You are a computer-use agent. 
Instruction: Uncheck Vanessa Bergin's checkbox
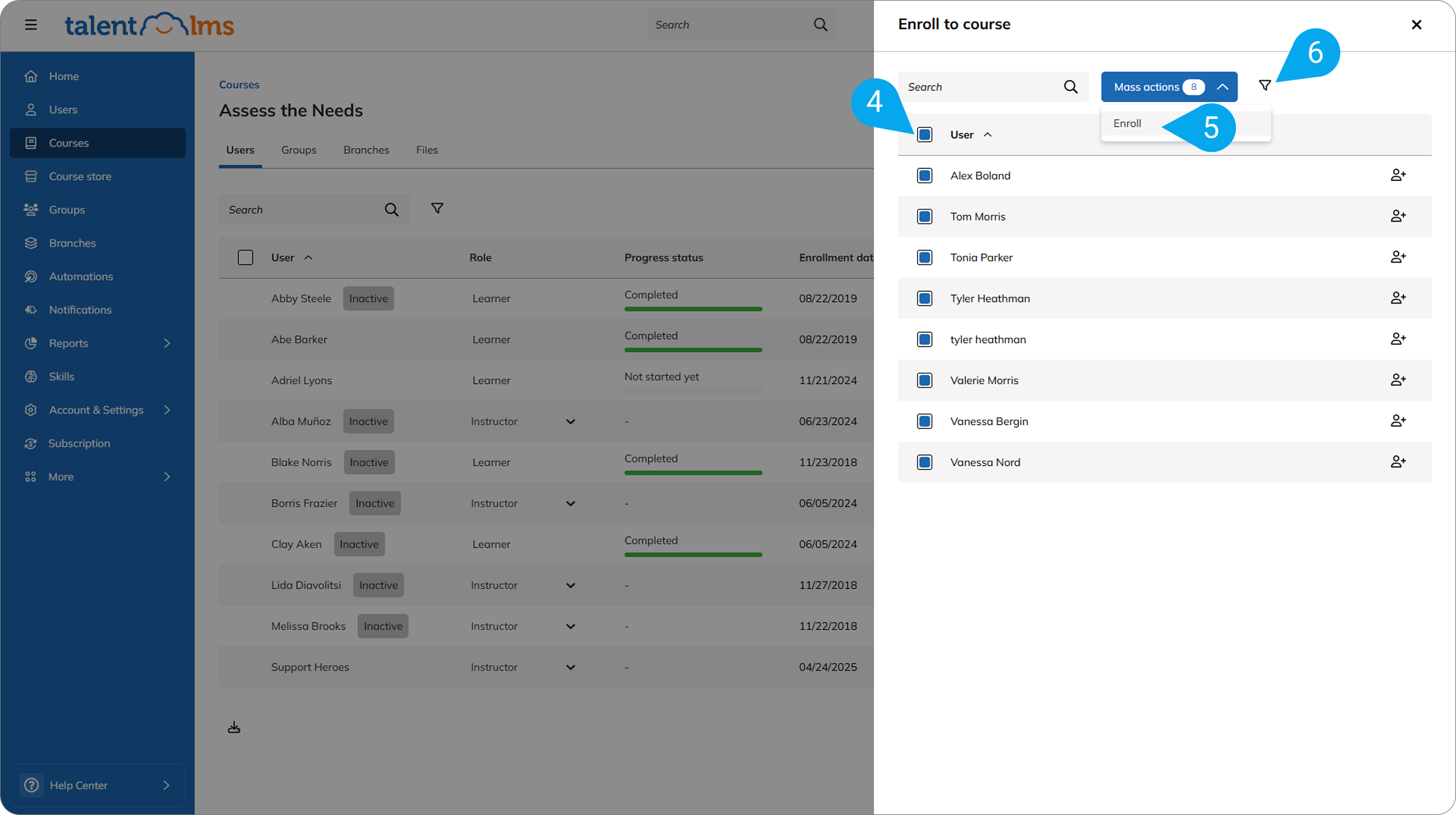point(925,421)
